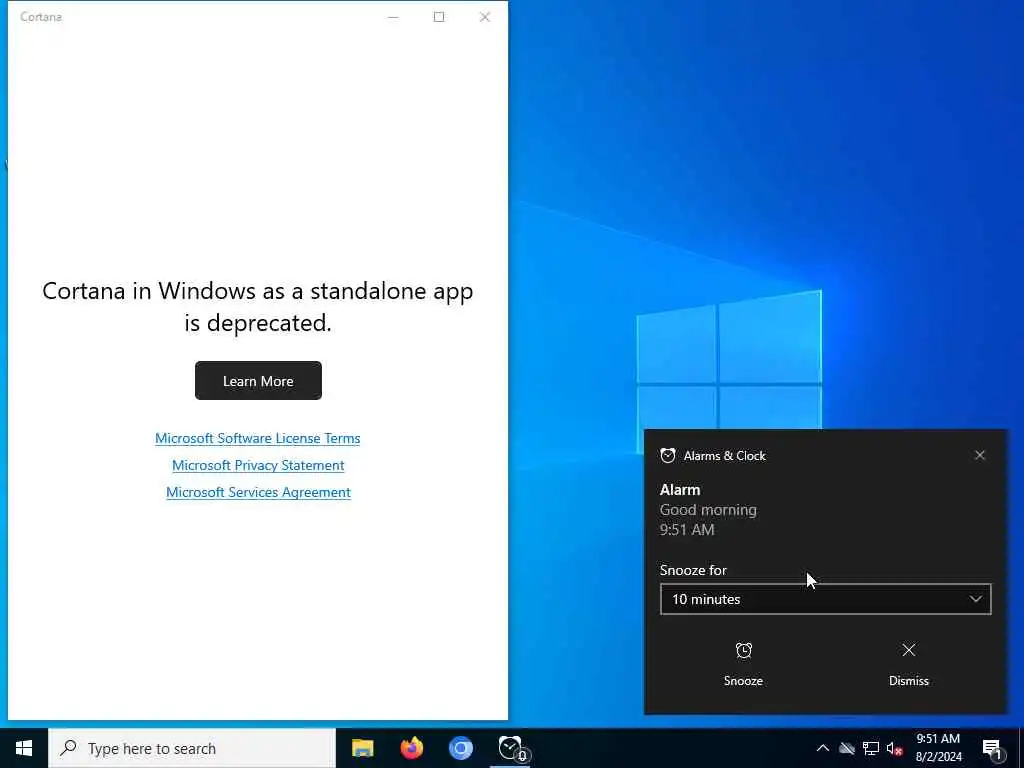The image size is (1024, 768).
Task: Click the '9:51 AM' alarm time text
Action: pos(687,530)
